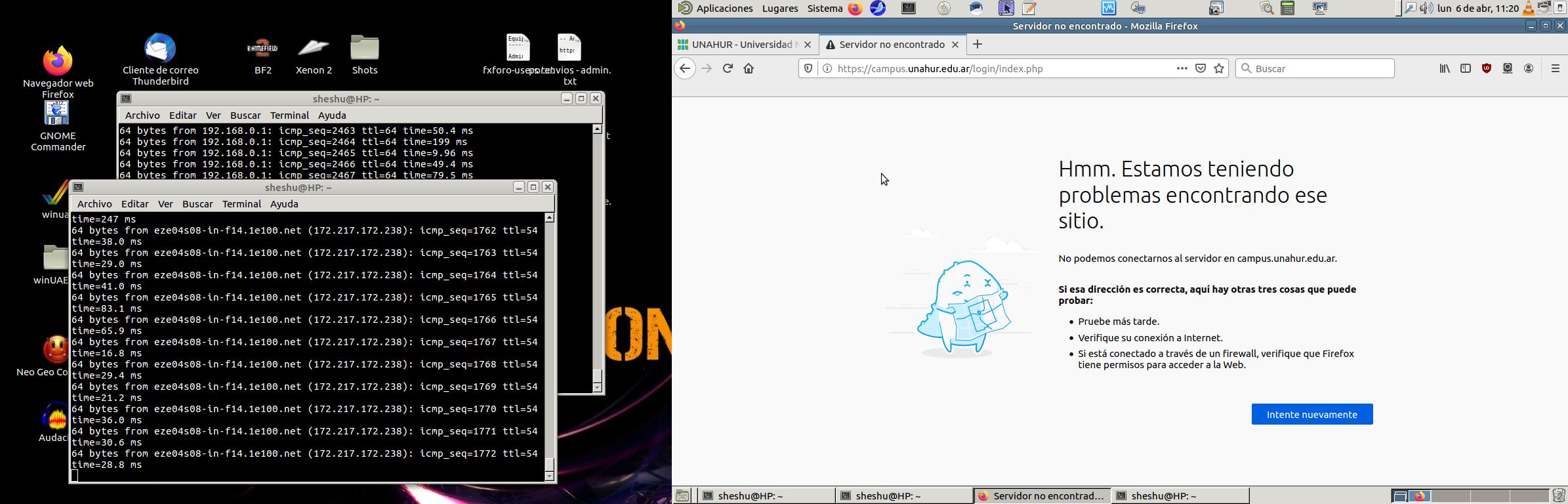Expand the page actions three-dot menu
The image size is (1568, 504).
click(1182, 68)
